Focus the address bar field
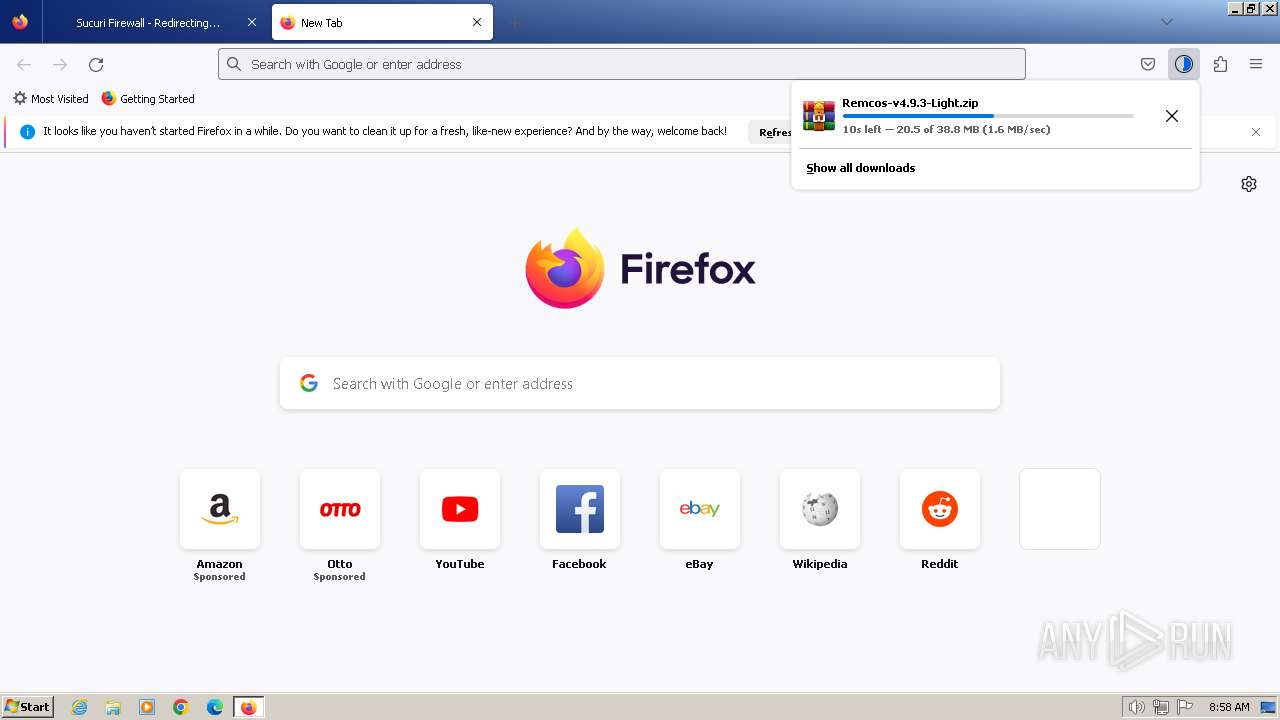 622,64
